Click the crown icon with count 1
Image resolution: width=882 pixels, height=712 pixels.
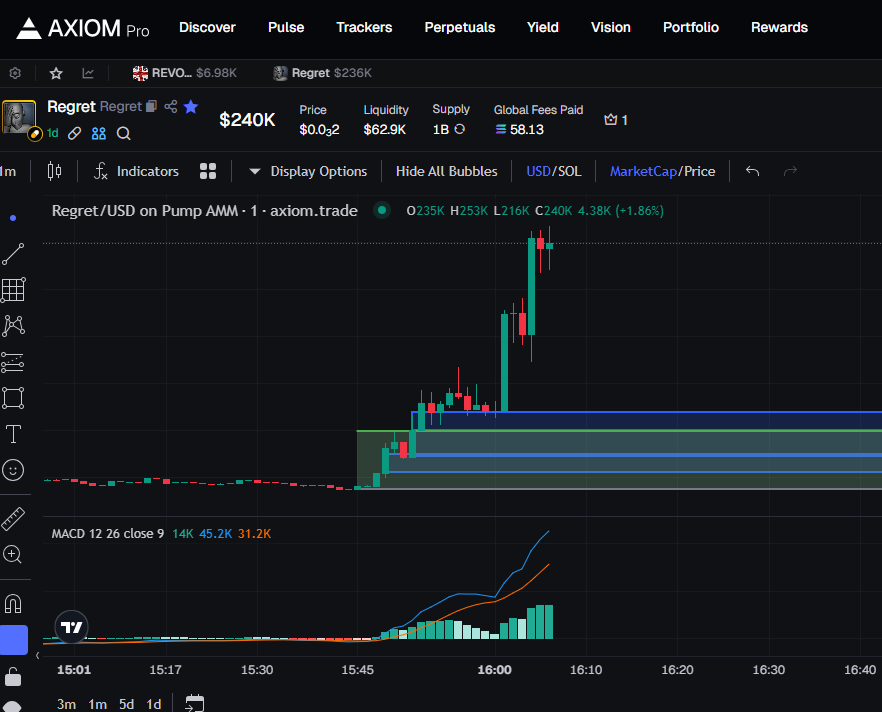616,120
